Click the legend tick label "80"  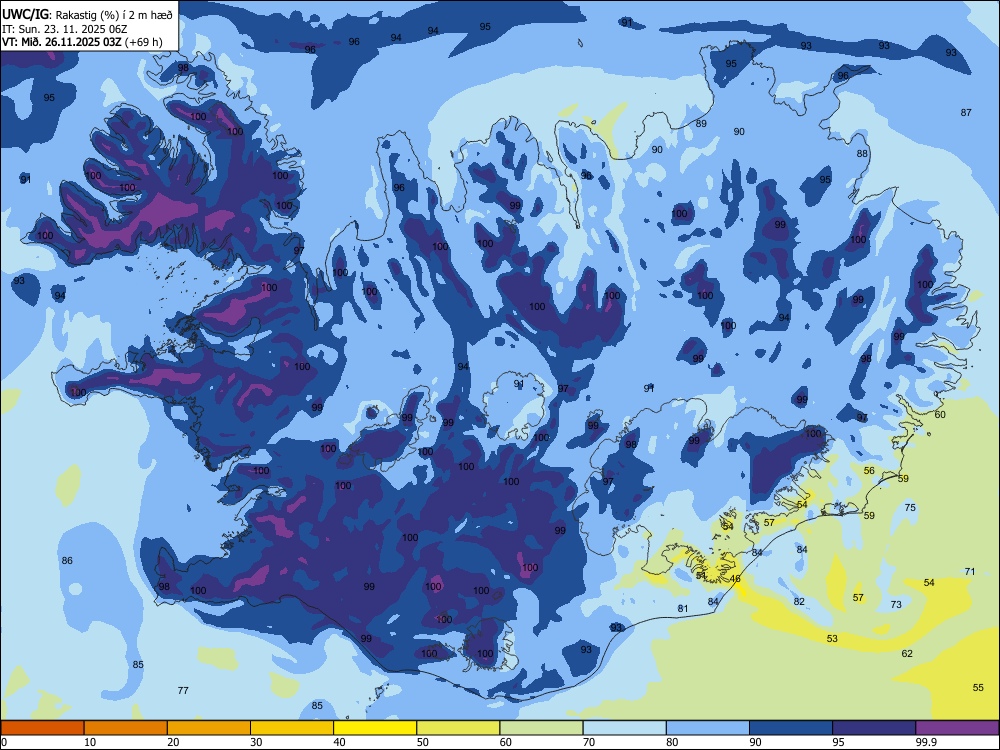tap(672, 742)
